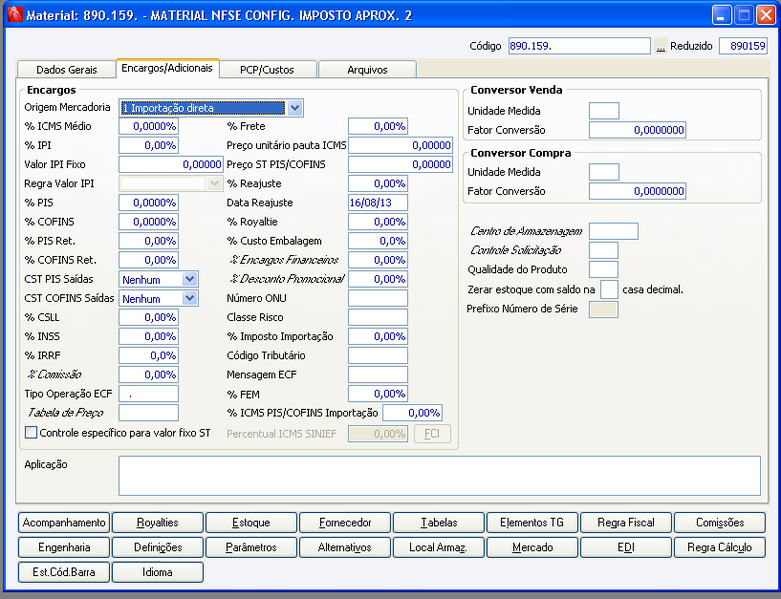Screen dimensions: 781x599
Task: Click the % Frete input field
Action: coord(377,126)
